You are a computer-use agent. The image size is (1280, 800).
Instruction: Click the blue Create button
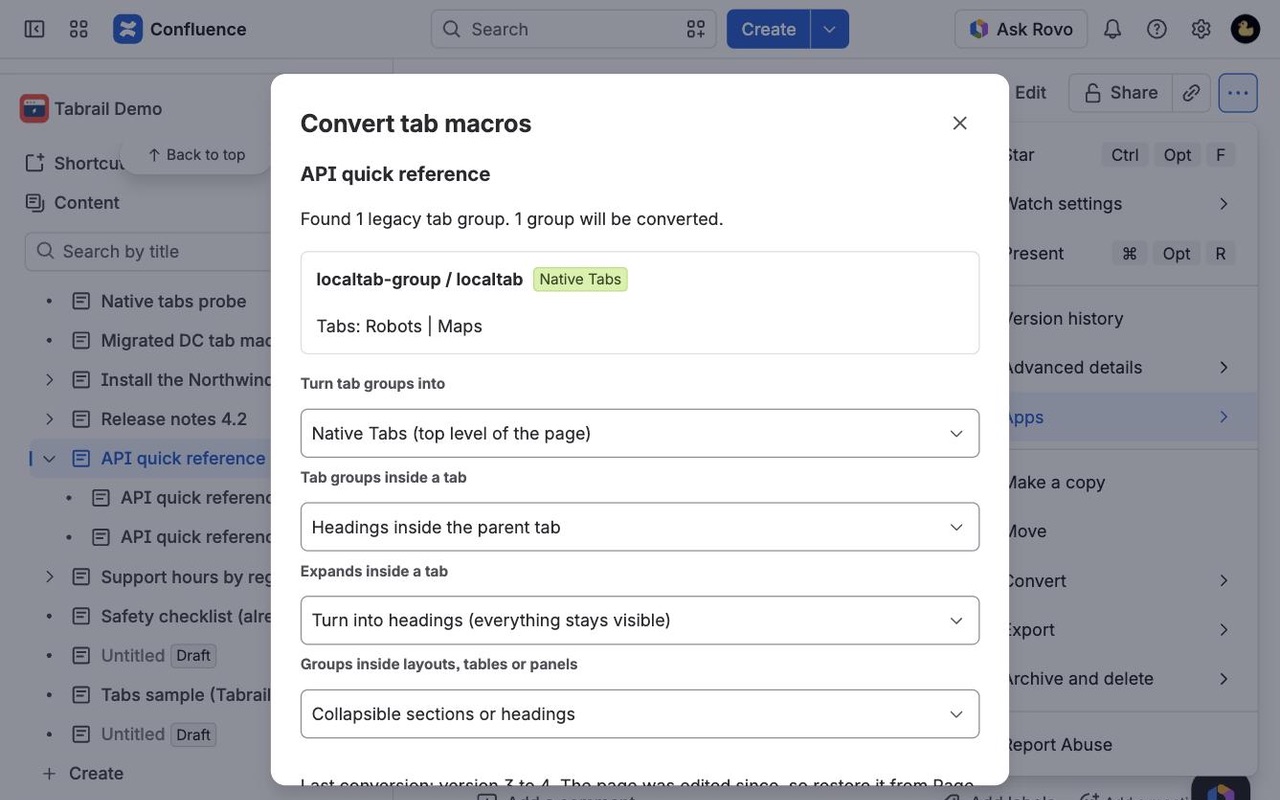[768, 29]
